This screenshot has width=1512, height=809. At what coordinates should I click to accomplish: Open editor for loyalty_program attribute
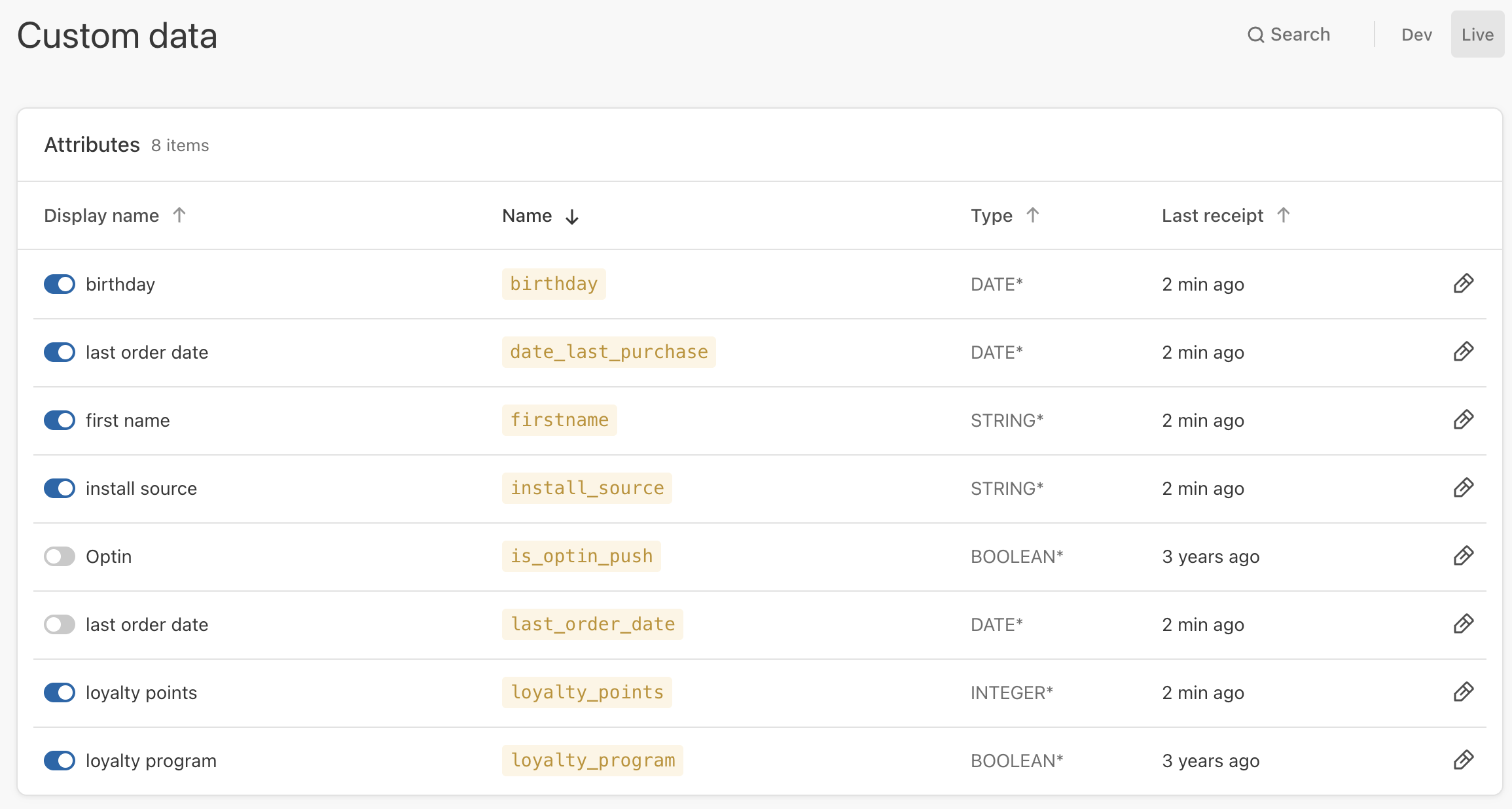1463,760
